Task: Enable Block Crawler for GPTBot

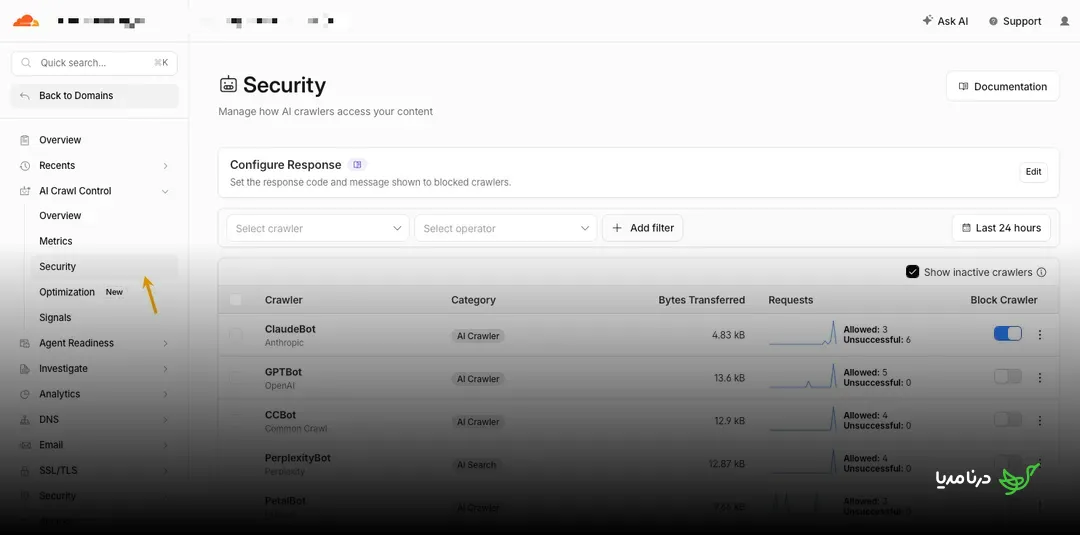Action: click(1008, 377)
